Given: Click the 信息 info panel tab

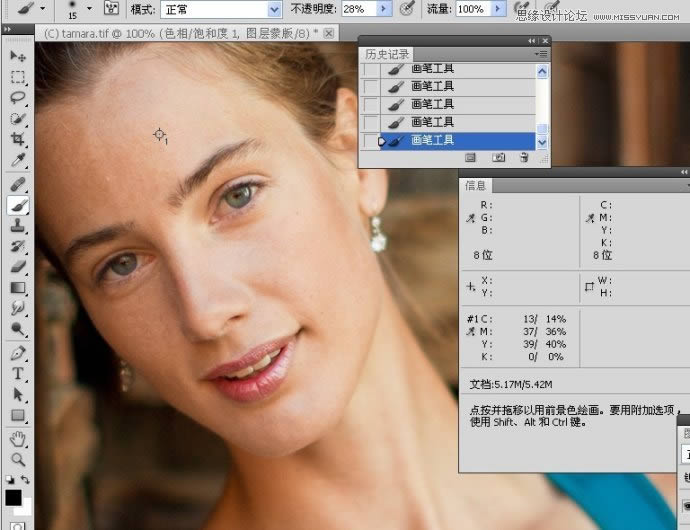Looking at the screenshot, I should click(476, 184).
